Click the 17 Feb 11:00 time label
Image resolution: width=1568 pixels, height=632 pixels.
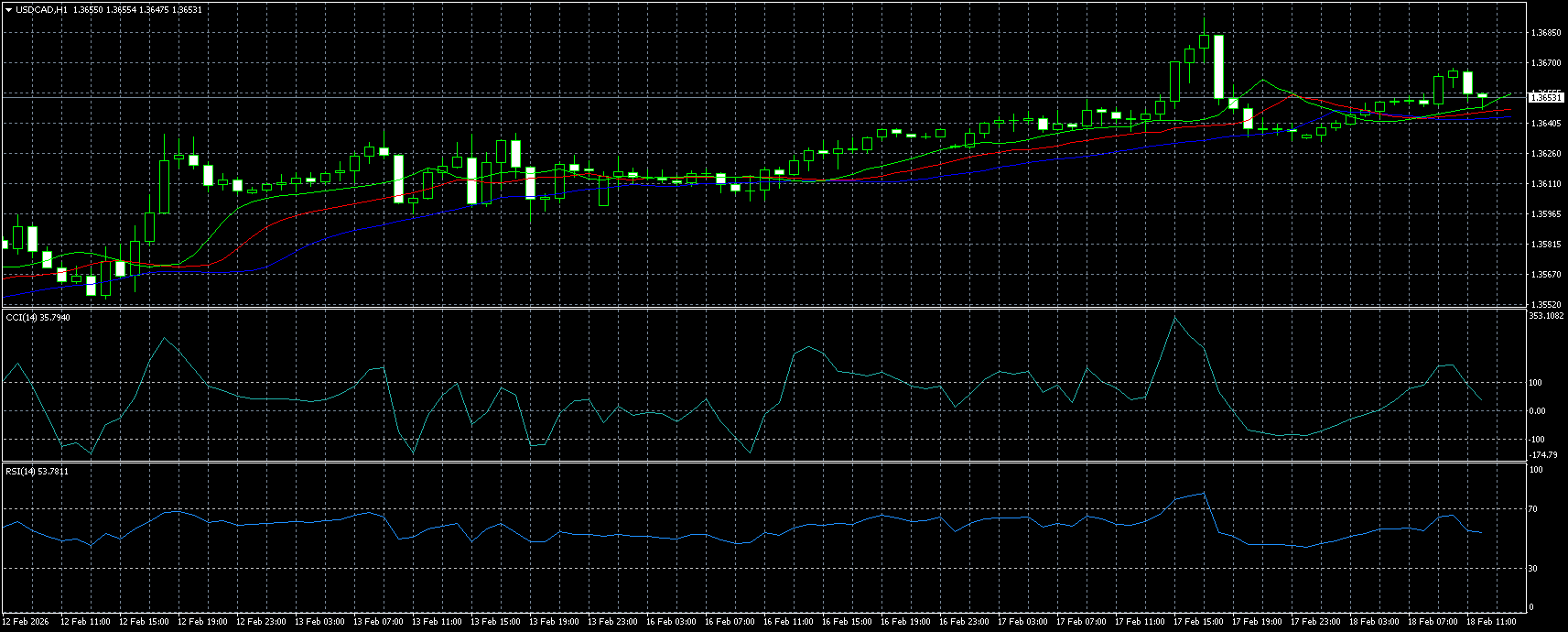tap(1140, 621)
